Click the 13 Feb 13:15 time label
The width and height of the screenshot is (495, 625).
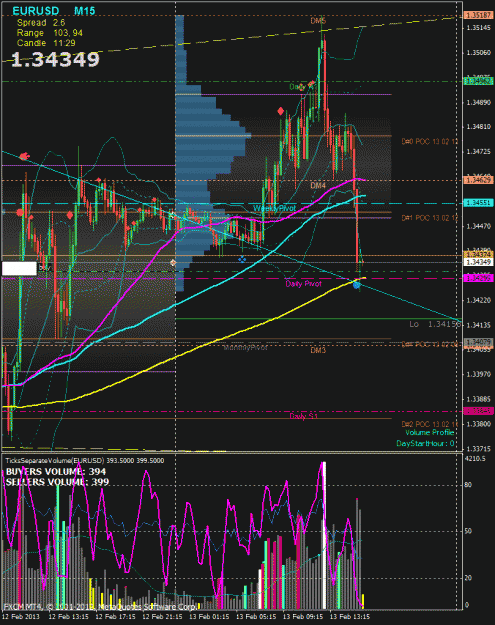coord(350,617)
